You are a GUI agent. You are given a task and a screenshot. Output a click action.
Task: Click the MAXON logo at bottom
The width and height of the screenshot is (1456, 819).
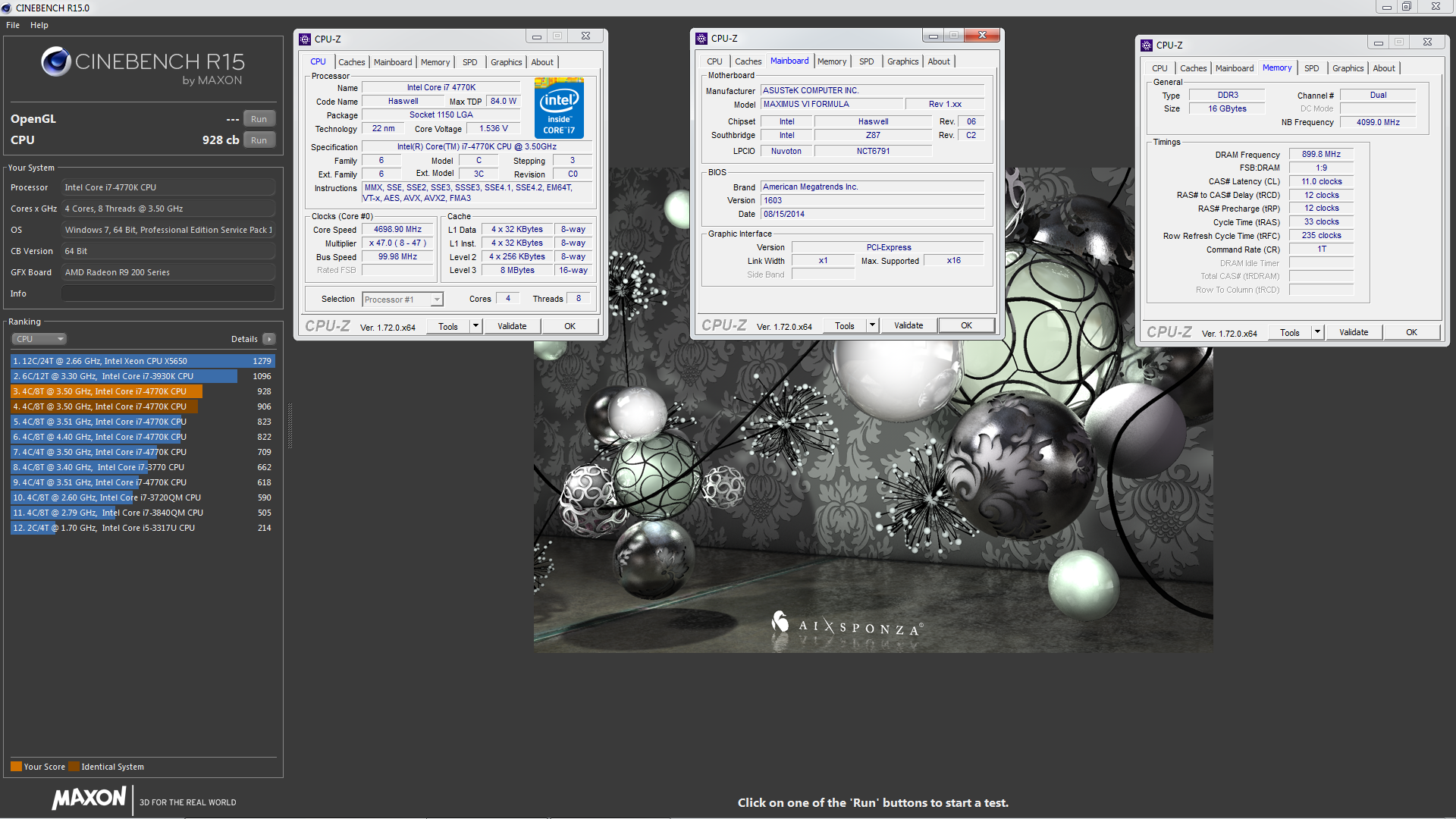(x=89, y=798)
